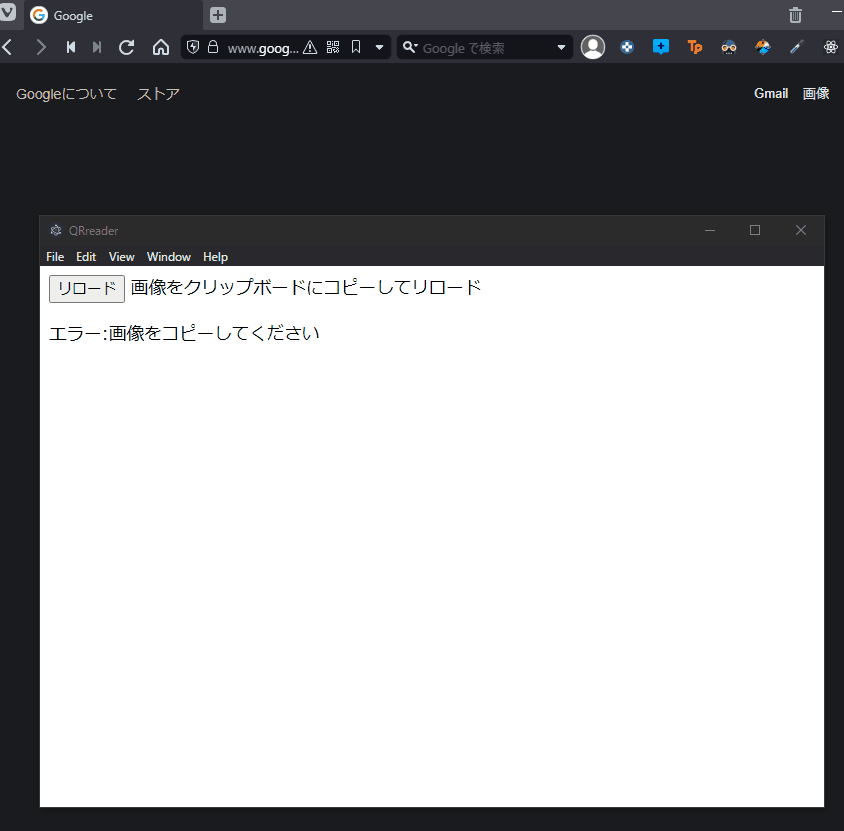Open the Vivaldi menu icon
The width and height of the screenshot is (844, 831).
pyautogui.click(x=8, y=12)
